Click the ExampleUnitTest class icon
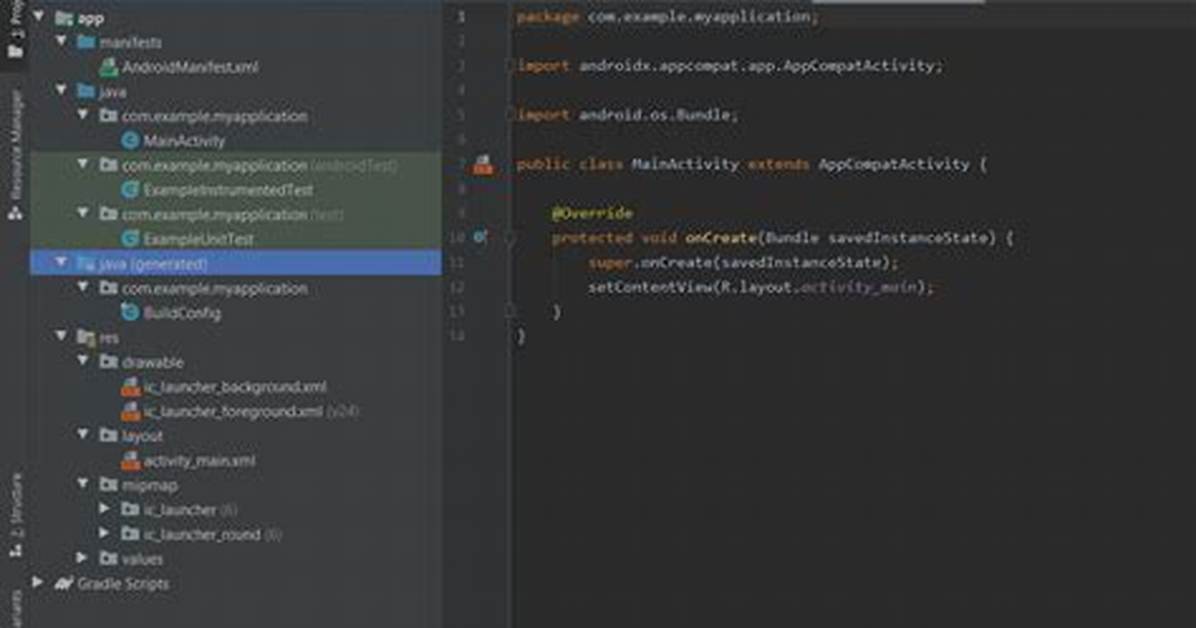1196x628 pixels. [x=130, y=239]
